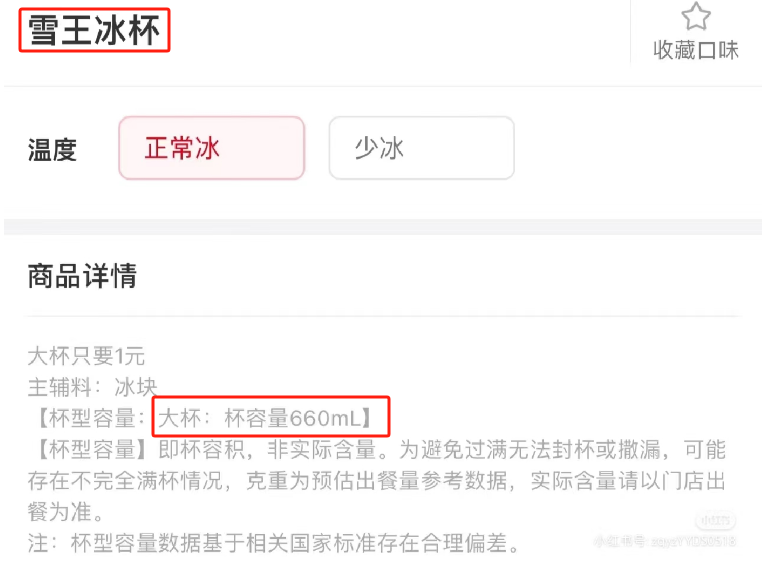Click the 小红书号 watermark ID text
The image size is (782, 568).
click(x=665, y=541)
